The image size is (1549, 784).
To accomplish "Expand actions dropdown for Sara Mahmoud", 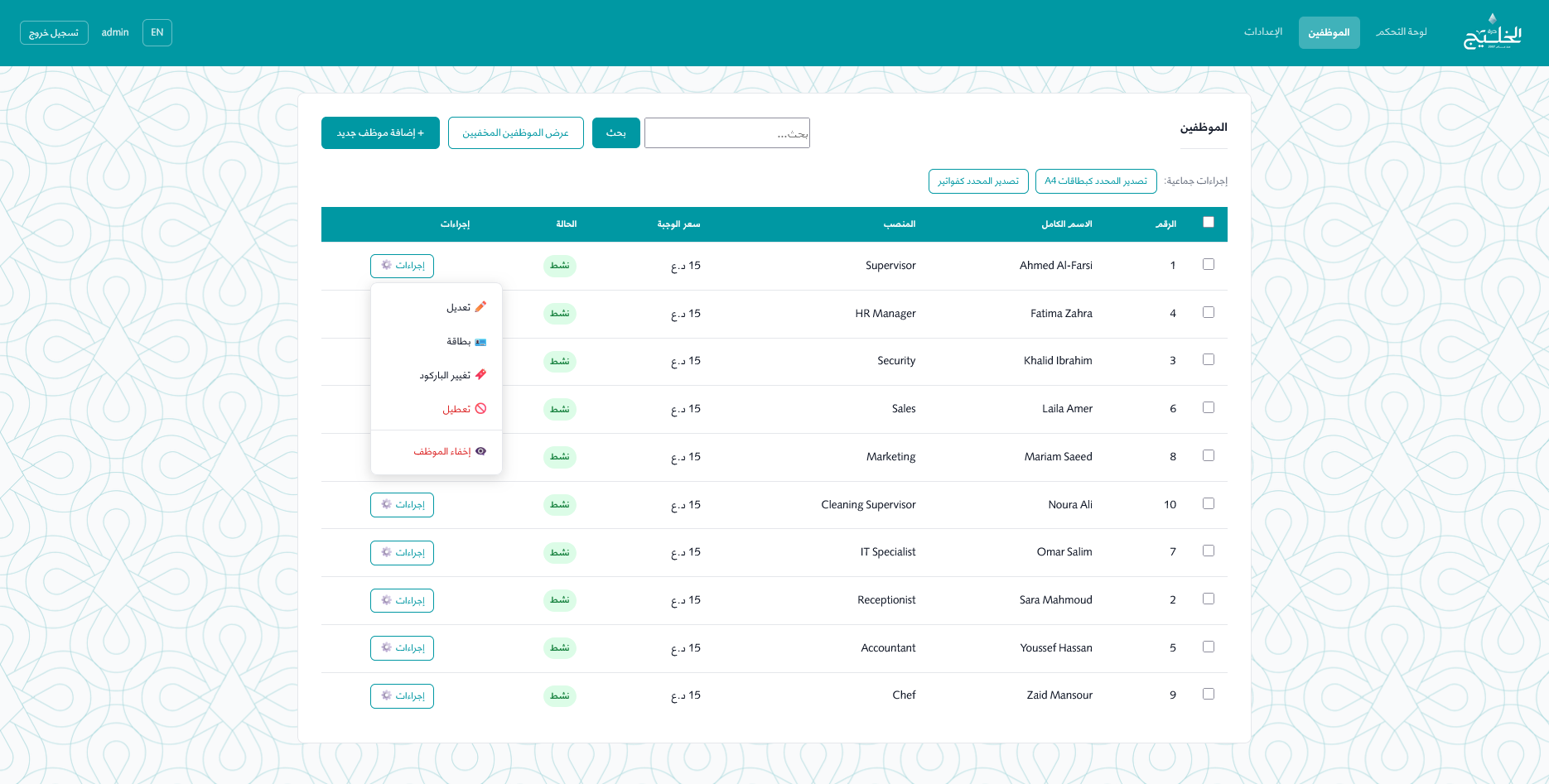I will tap(402, 600).
